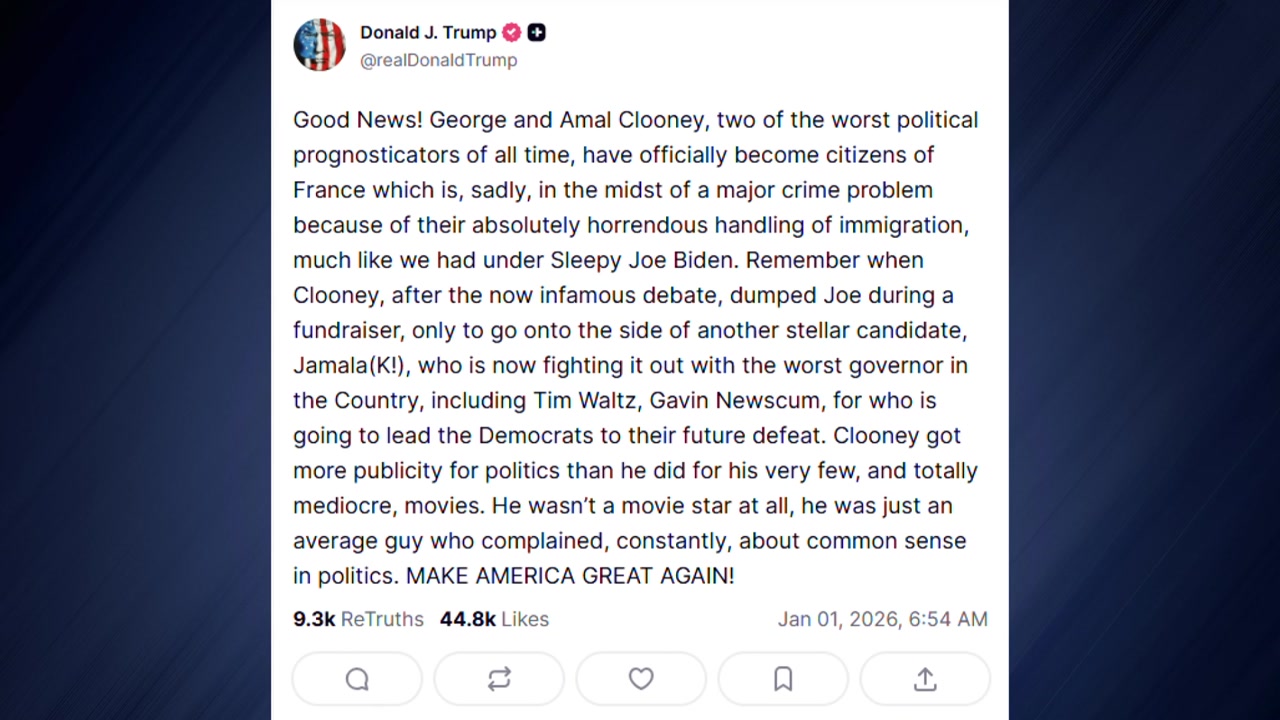Click the red verified checkmark badge
The image size is (1280, 720).
[x=512, y=33]
